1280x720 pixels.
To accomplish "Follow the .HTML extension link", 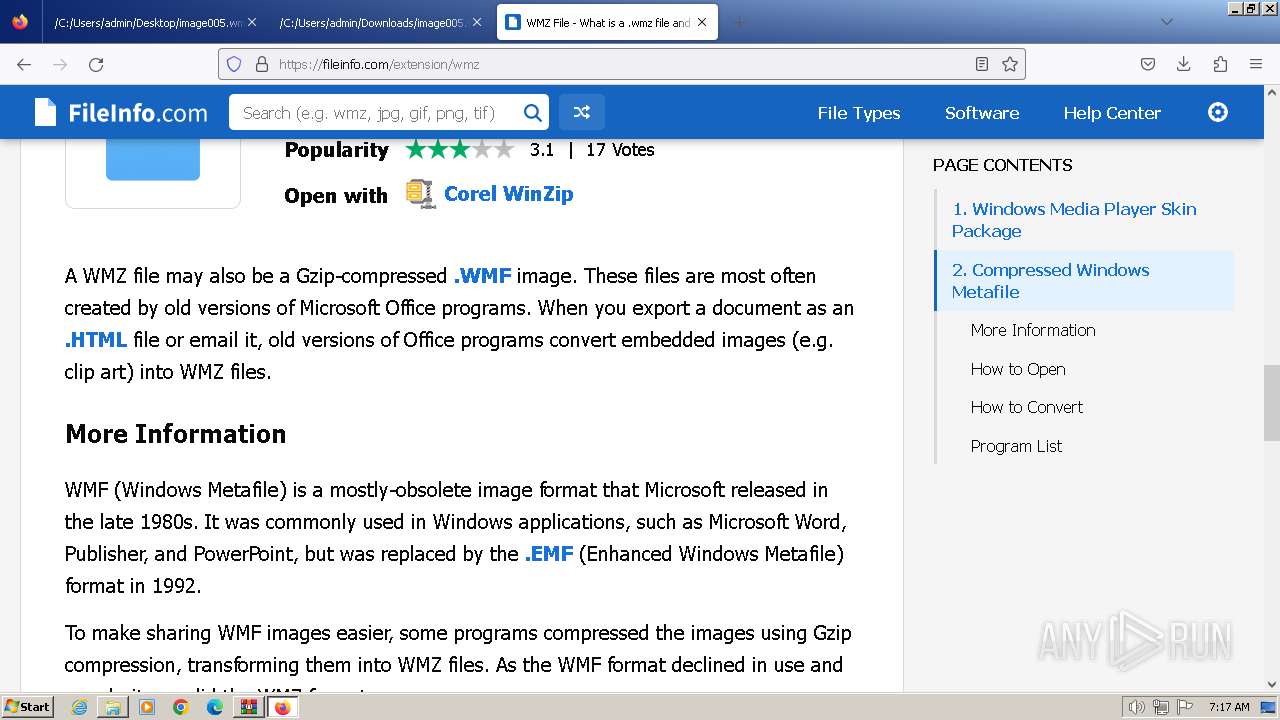I will tap(96, 340).
